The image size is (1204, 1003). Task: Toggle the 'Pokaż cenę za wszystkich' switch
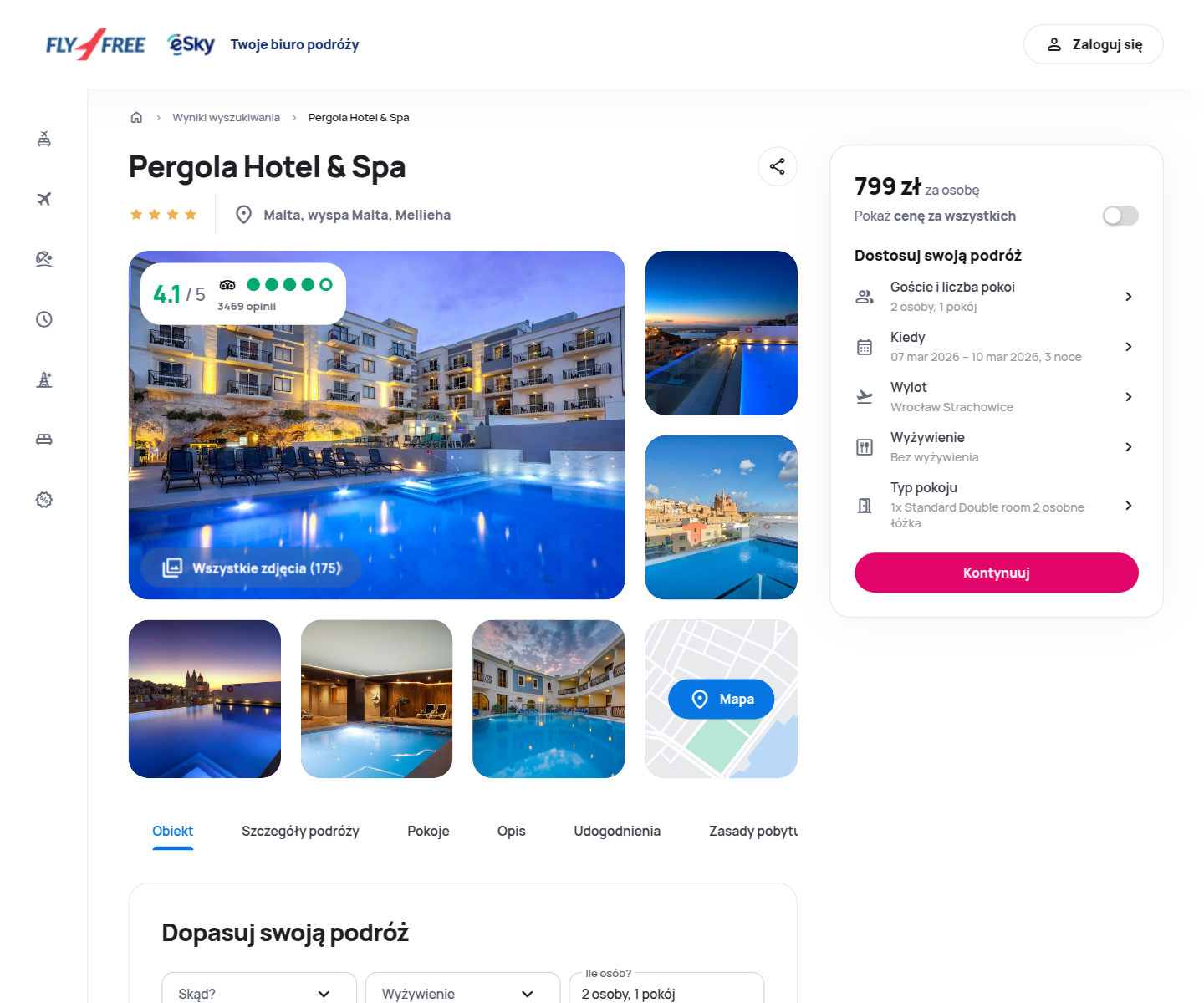pos(1120,216)
